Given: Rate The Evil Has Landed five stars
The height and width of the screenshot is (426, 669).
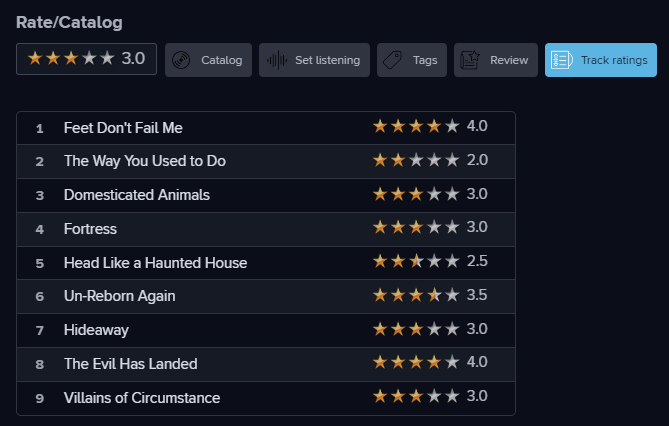Looking at the screenshot, I should pyautogui.click(x=452, y=362).
